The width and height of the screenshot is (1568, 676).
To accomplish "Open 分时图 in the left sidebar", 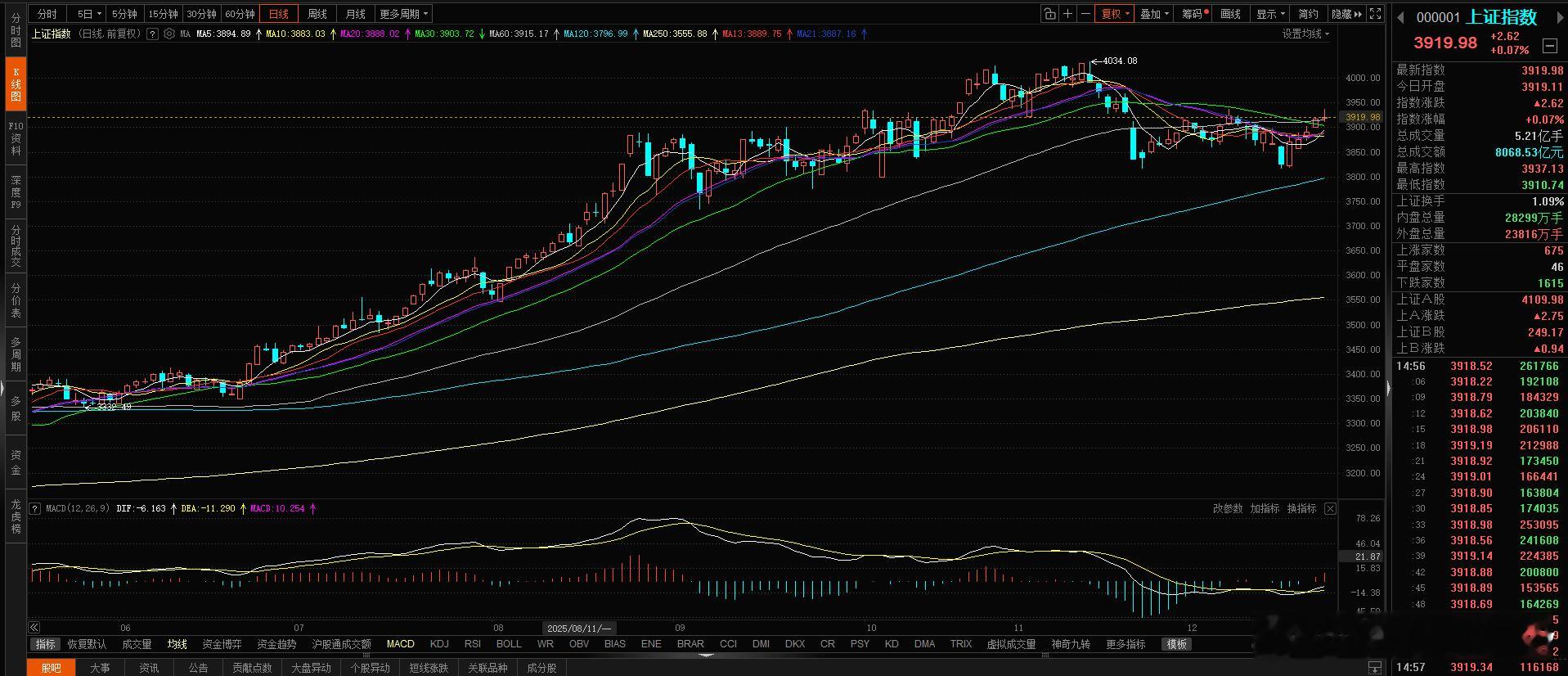I will [x=16, y=30].
